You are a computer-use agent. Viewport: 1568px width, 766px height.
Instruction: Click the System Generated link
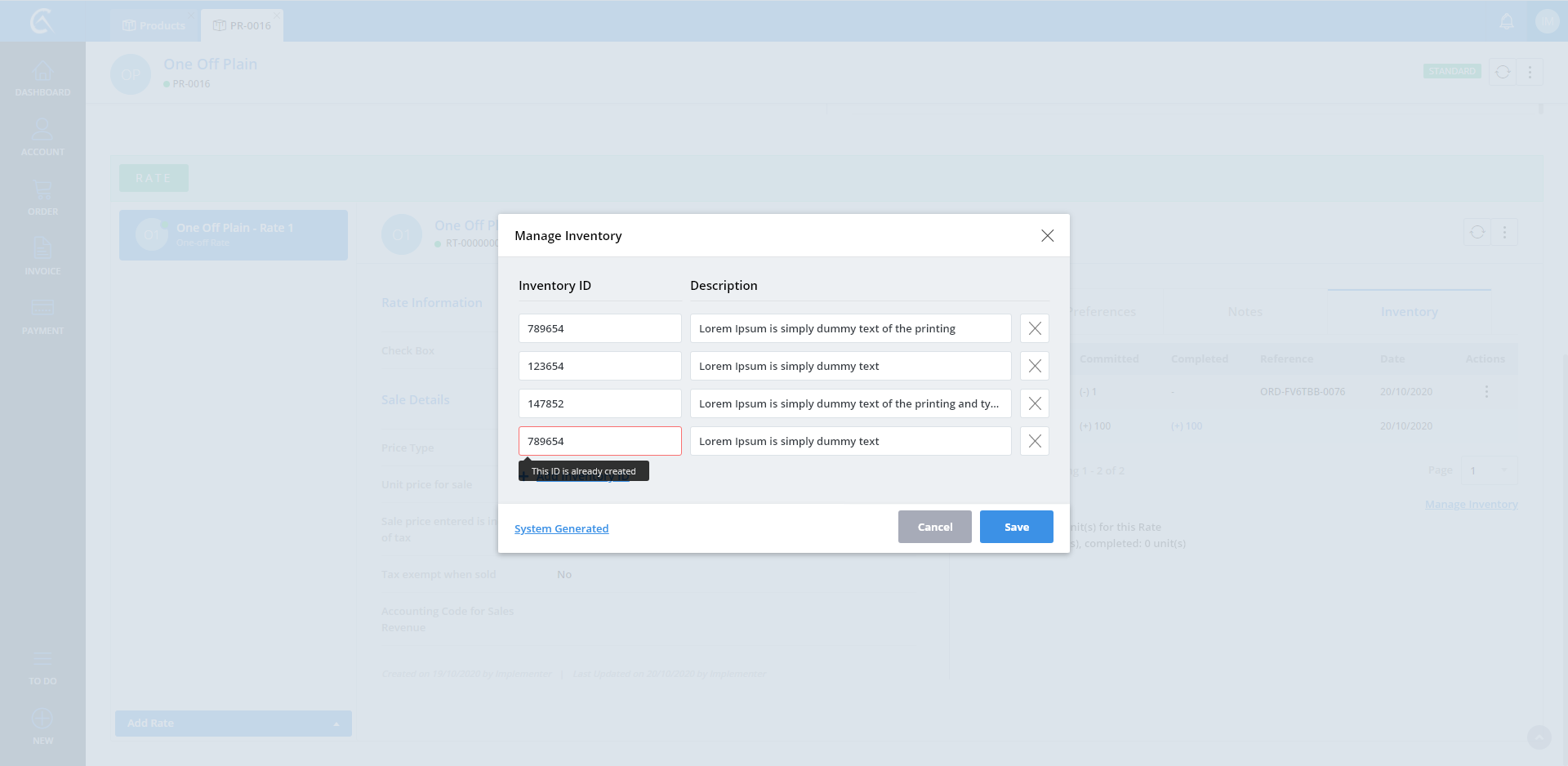click(561, 528)
